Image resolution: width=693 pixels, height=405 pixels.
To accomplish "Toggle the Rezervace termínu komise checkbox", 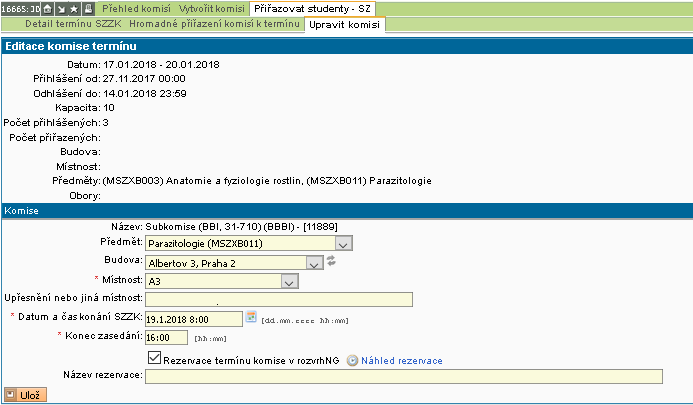I will (x=154, y=358).
